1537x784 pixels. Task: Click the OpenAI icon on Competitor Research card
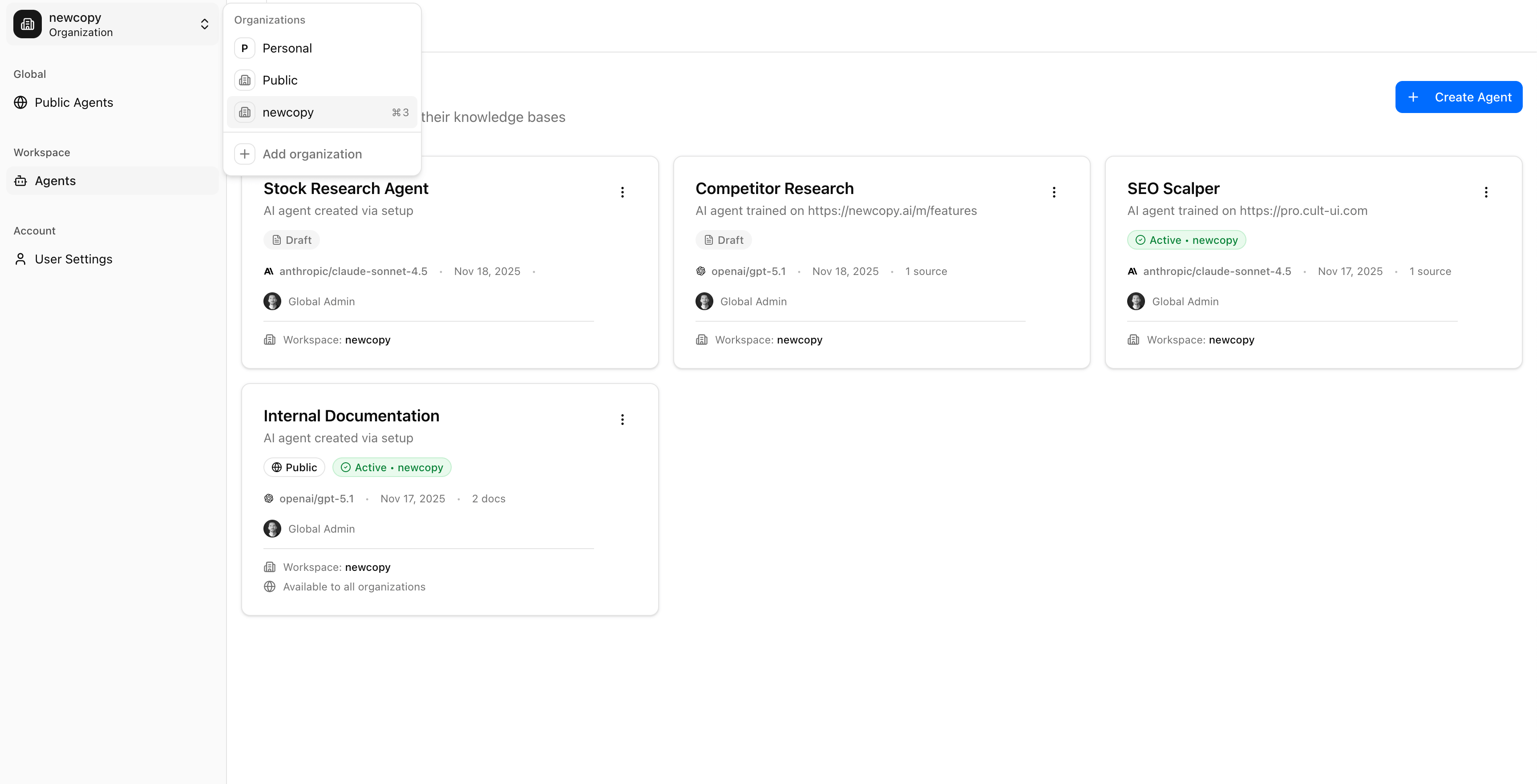click(701, 271)
